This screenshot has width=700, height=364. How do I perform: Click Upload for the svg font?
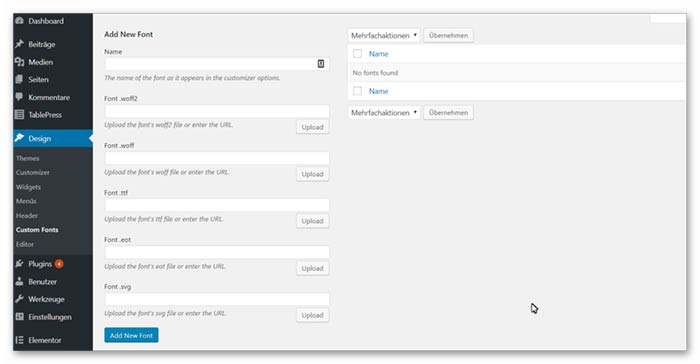(312, 315)
